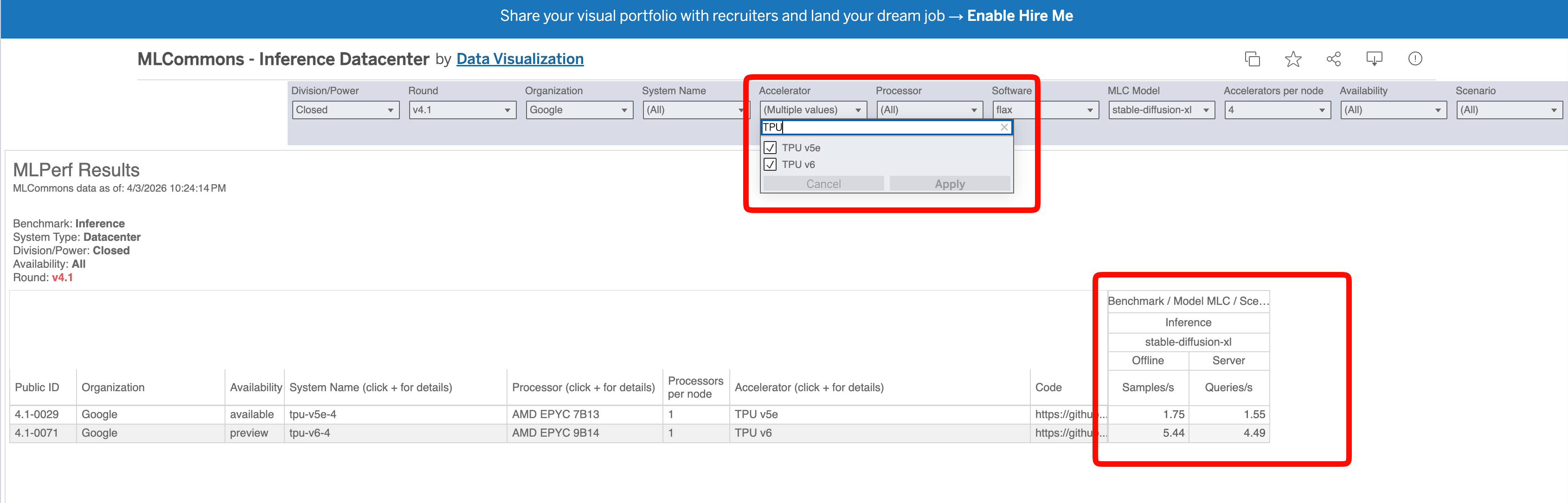Open the tpu-v5e-4 row code link
The height and width of the screenshot is (503, 1568).
tap(1069, 415)
